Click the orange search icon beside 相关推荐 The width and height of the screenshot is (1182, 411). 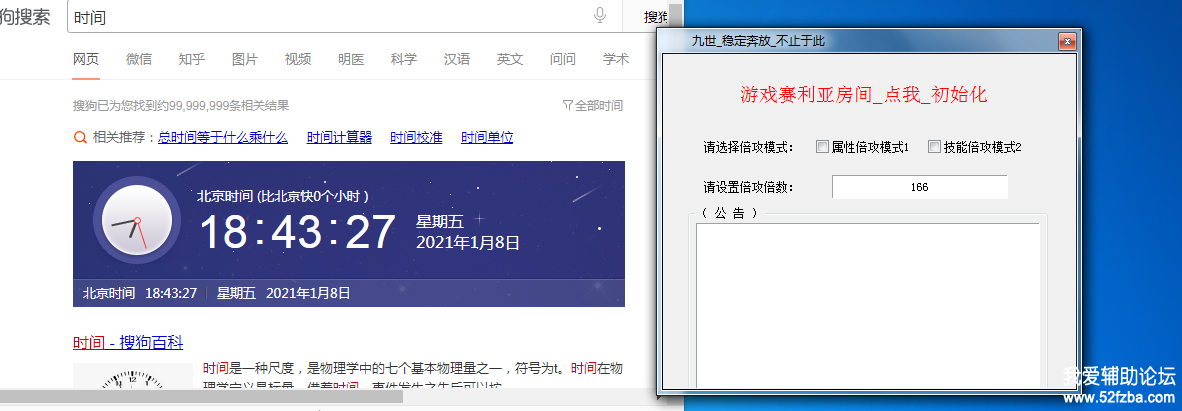click(x=80, y=137)
